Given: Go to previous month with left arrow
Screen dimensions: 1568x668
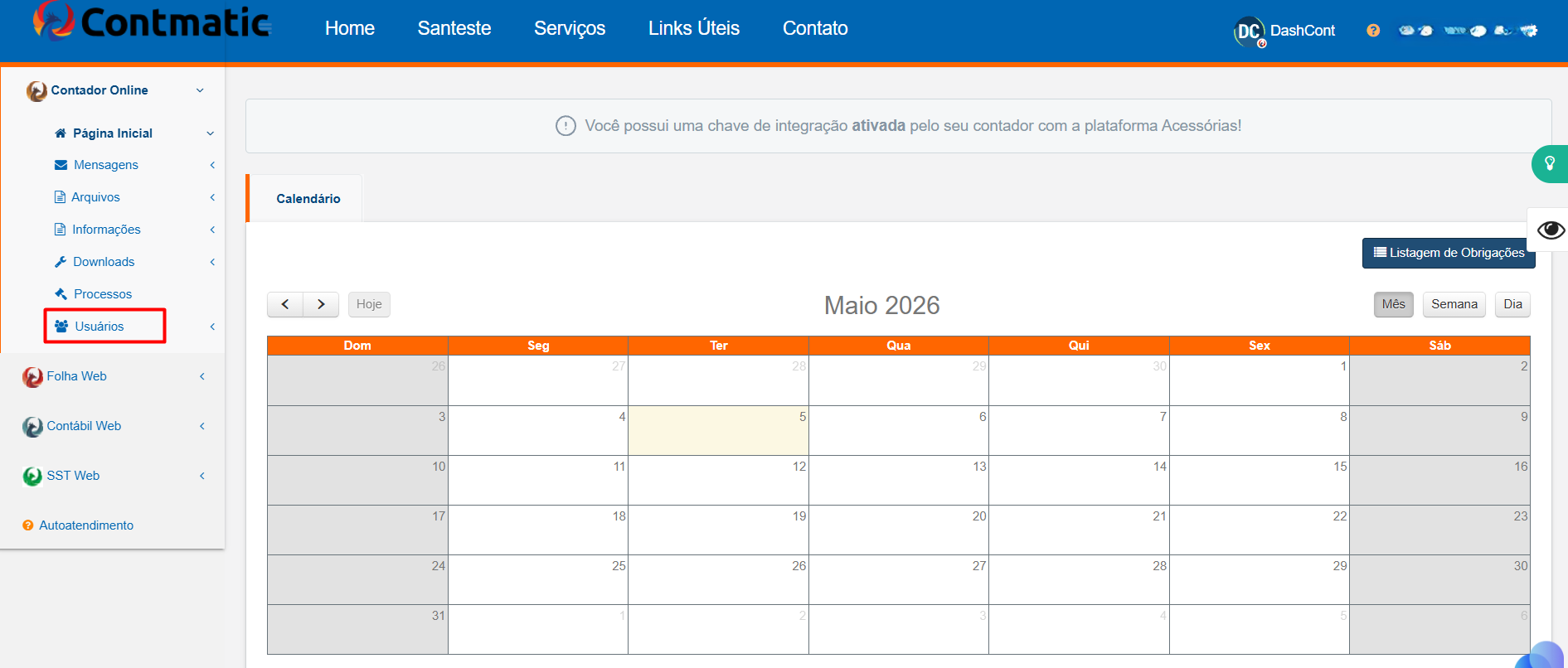Looking at the screenshot, I should pyautogui.click(x=285, y=304).
